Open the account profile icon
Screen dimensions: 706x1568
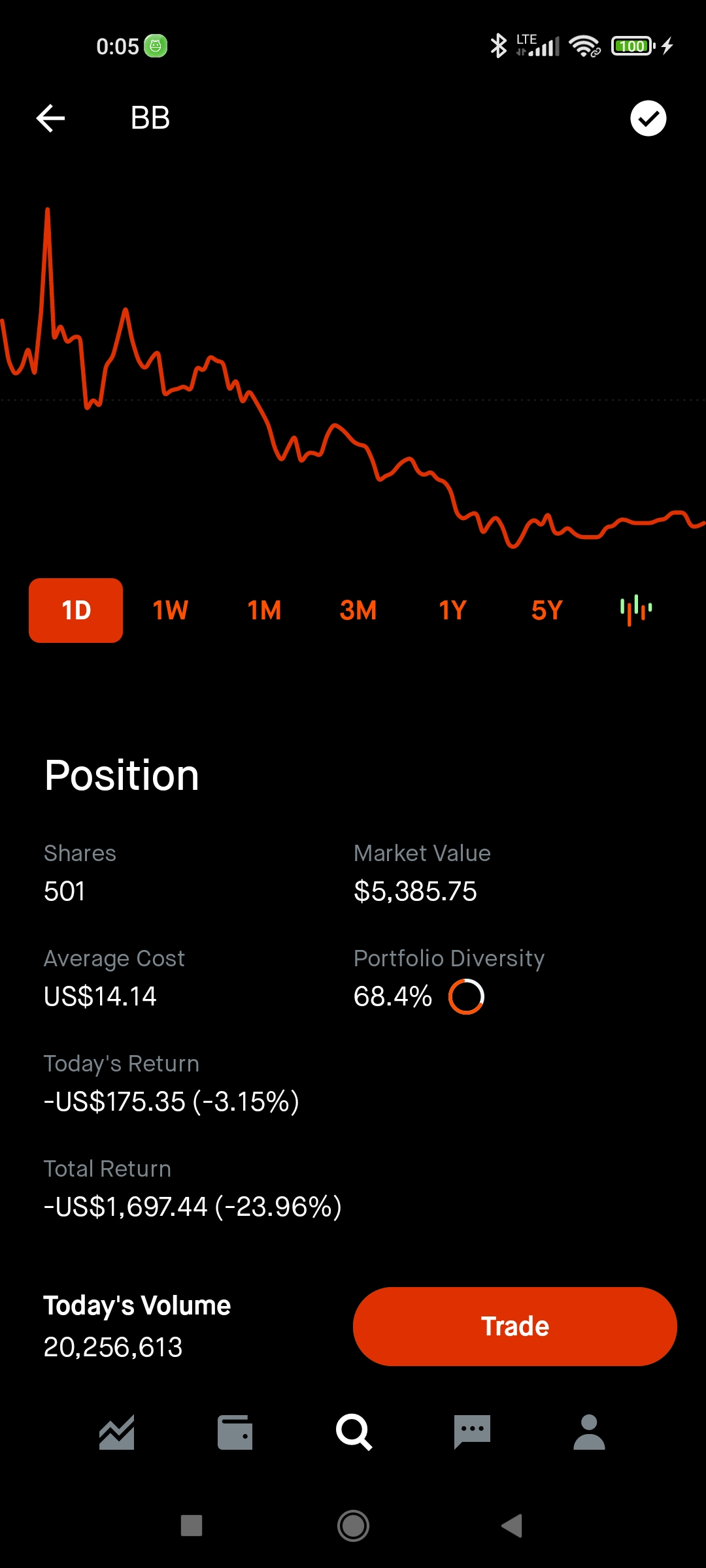(590, 1432)
